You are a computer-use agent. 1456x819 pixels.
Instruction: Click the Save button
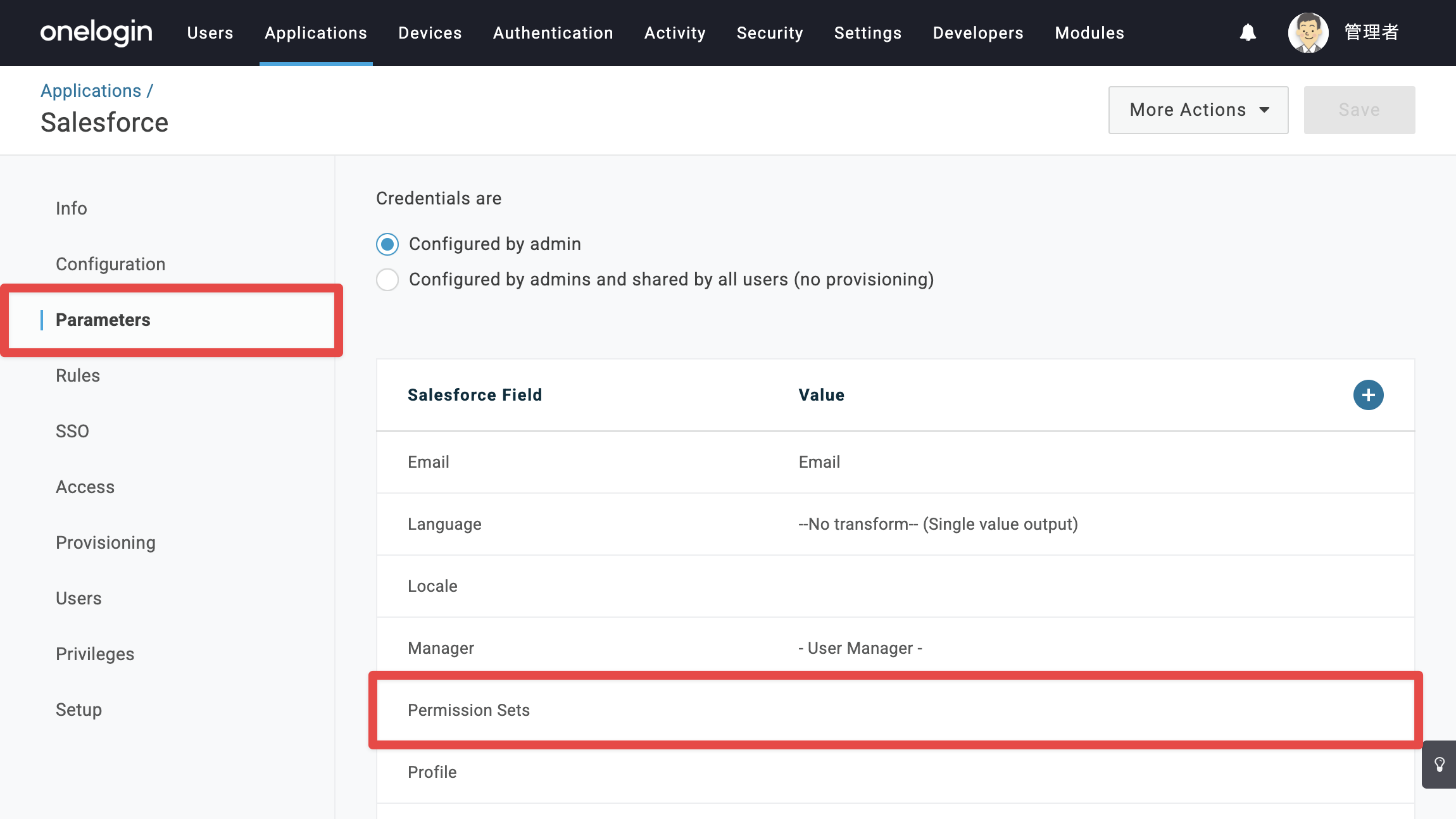(1359, 110)
